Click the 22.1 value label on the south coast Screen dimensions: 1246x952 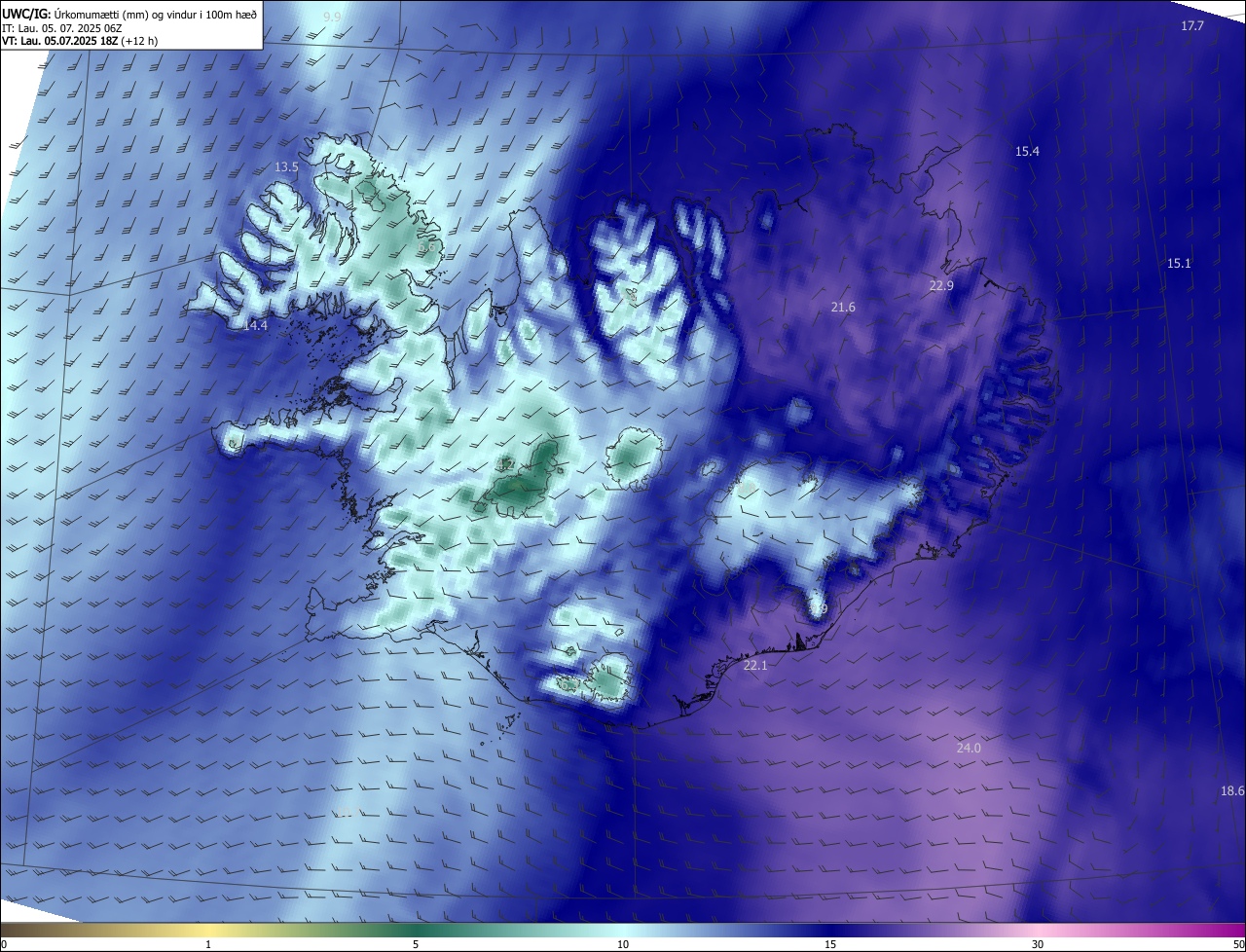755,666
